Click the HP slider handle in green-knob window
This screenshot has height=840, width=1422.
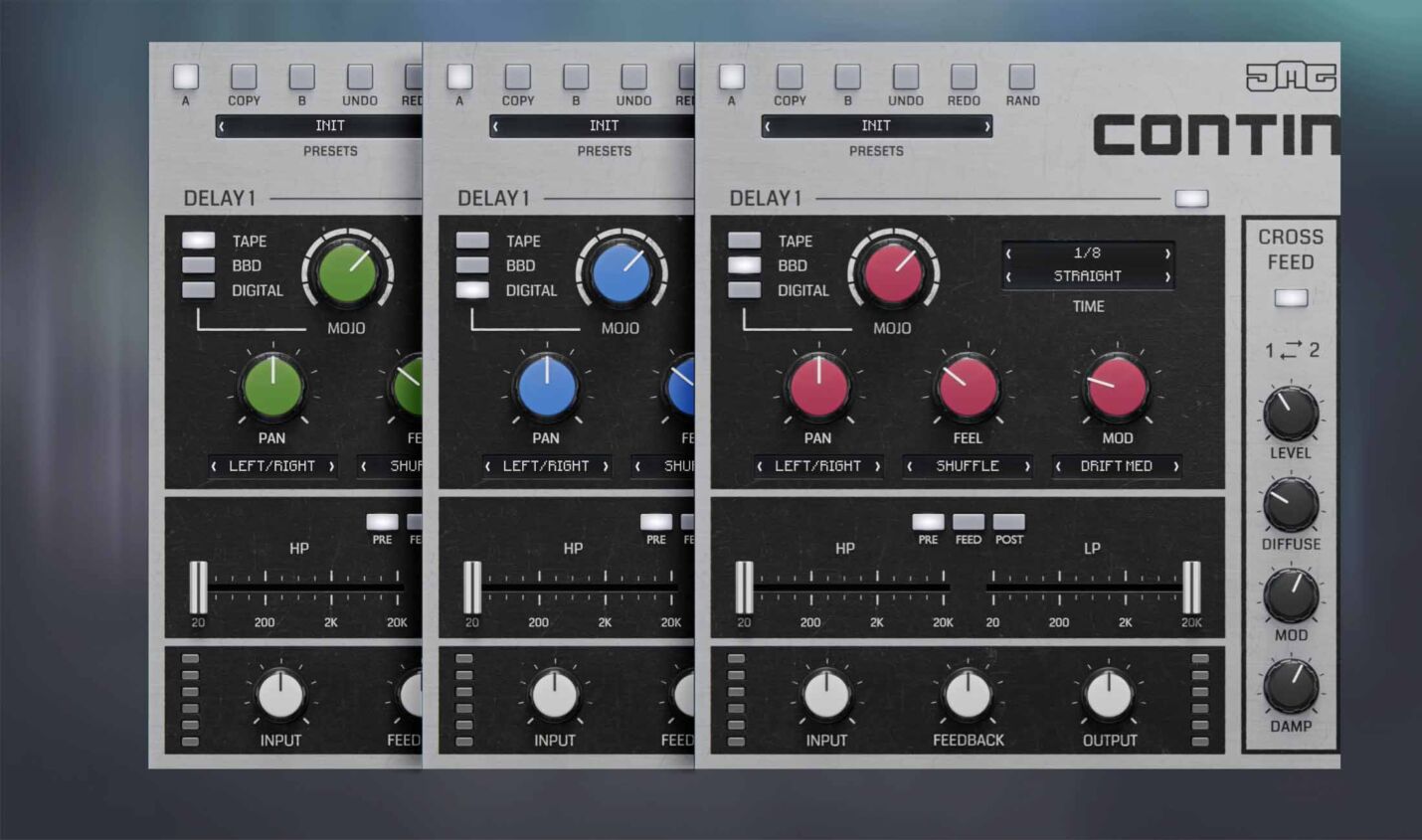[198, 588]
